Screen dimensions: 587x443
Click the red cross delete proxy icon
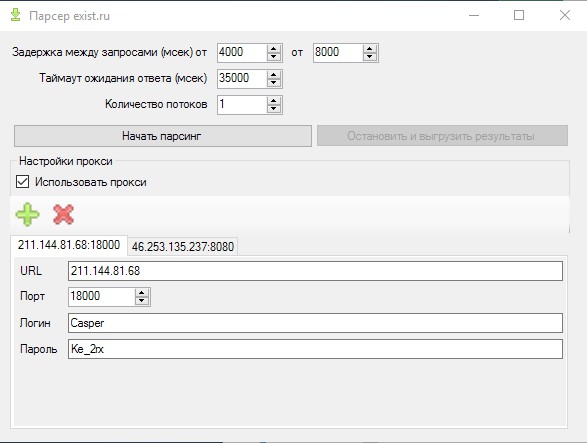tap(63, 214)
